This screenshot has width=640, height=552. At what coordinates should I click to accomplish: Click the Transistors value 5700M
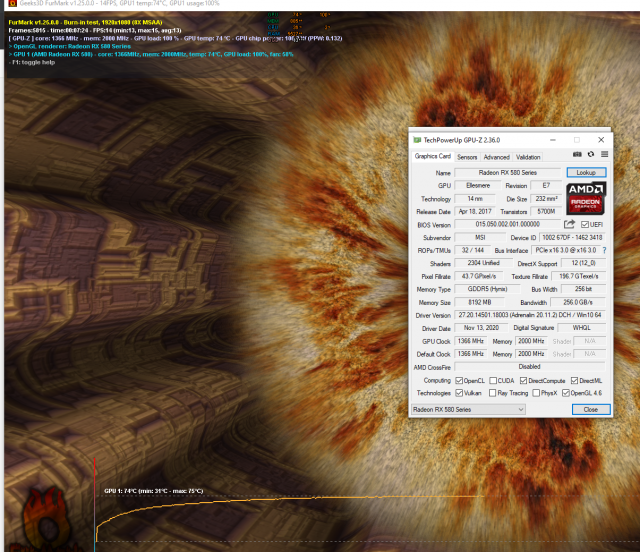pyautogui.click(x=546, y=211)
